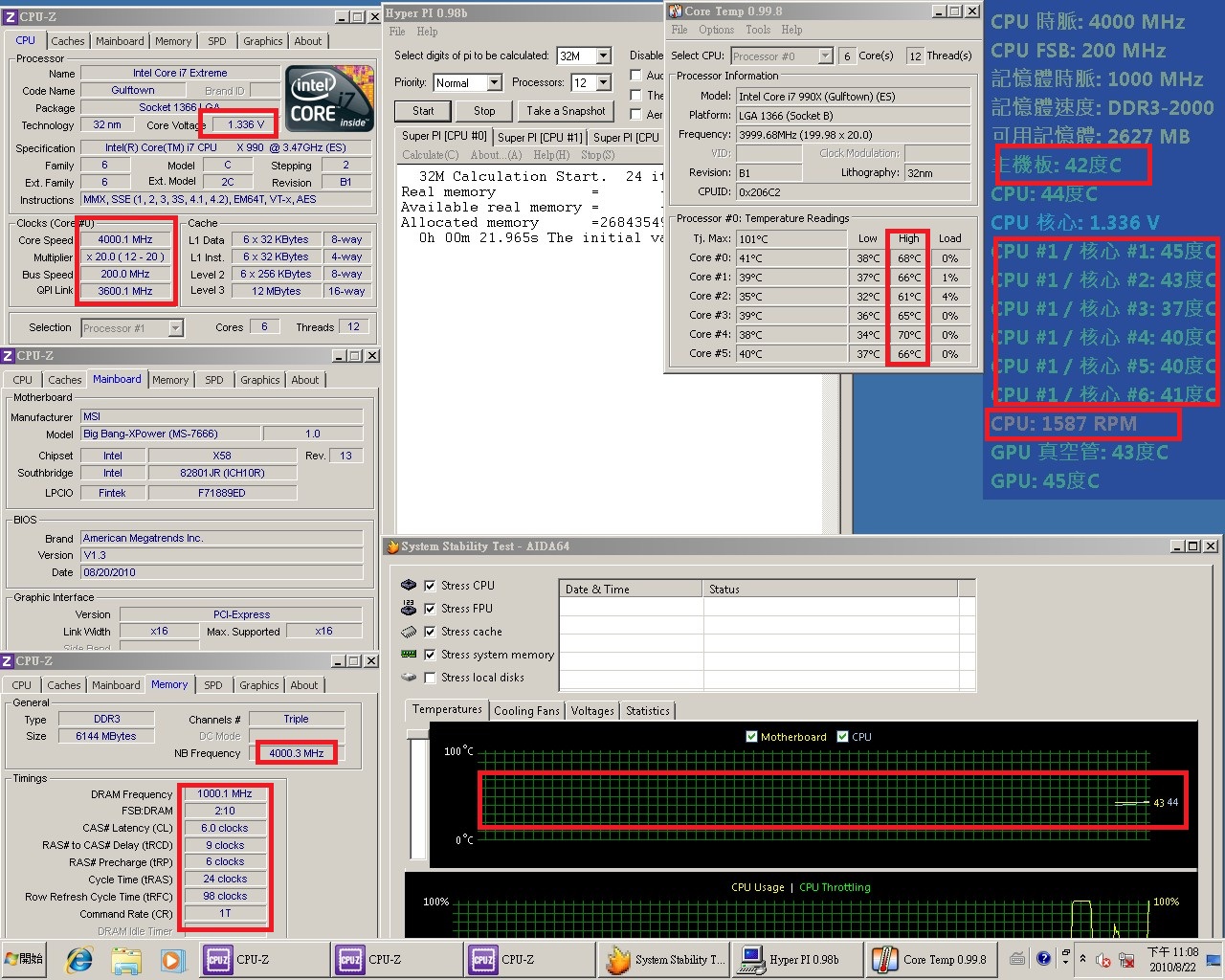The height and width of the screenshot is (980, 1225).
Task: Click the Intel Core i7 logo in CPU-Z
Action: [x=330, y=99]
